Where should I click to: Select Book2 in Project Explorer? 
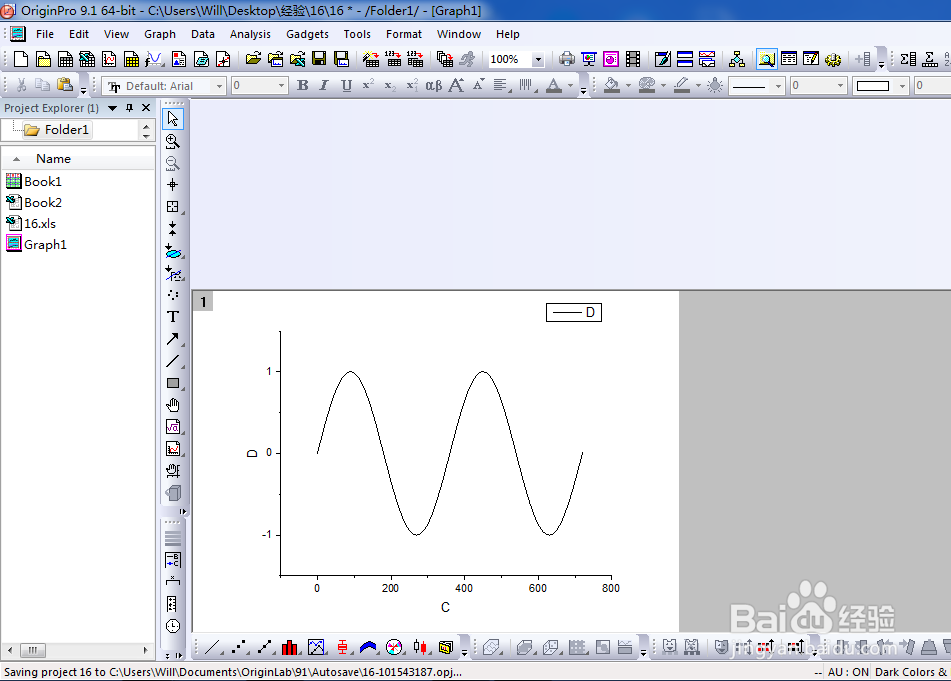tap(34, 203)
